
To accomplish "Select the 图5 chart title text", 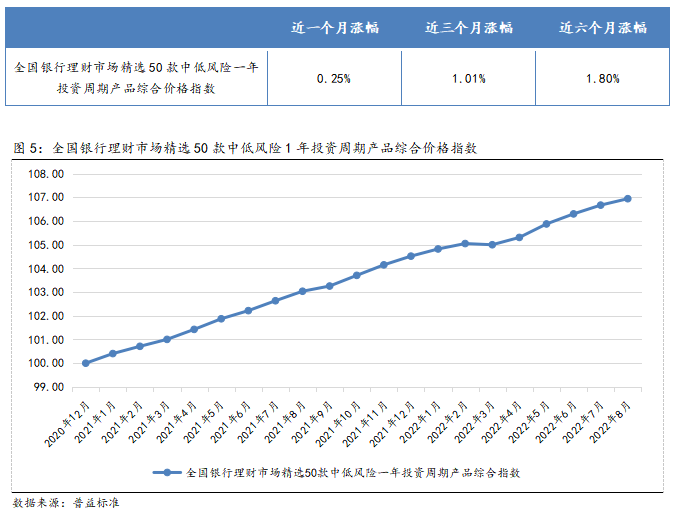I will tap(246, 148).
